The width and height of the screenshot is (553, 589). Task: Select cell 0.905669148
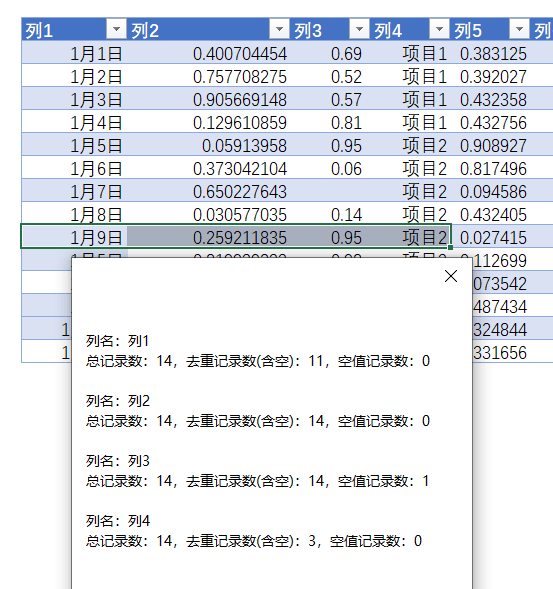(x=209, y=98)
